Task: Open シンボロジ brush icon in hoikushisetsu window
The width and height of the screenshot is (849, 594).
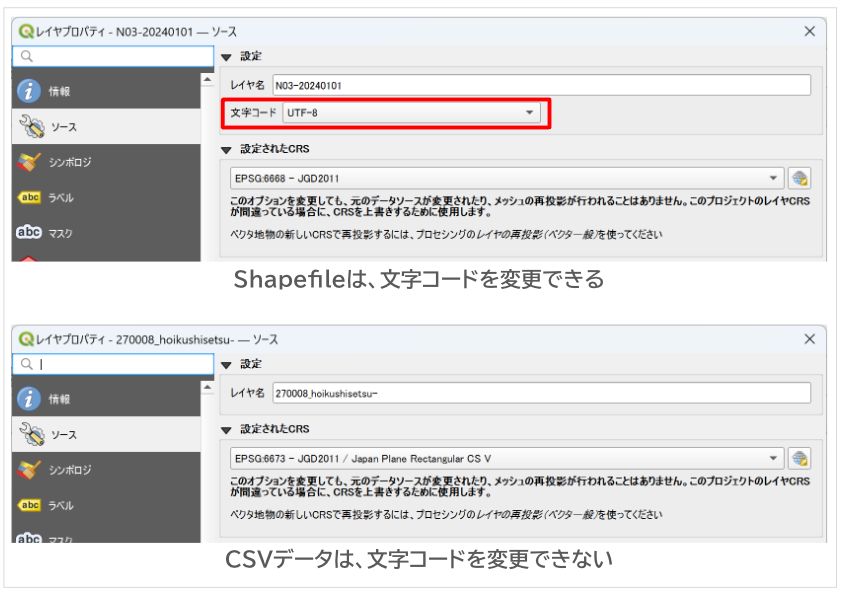Action: coord(29,469)
